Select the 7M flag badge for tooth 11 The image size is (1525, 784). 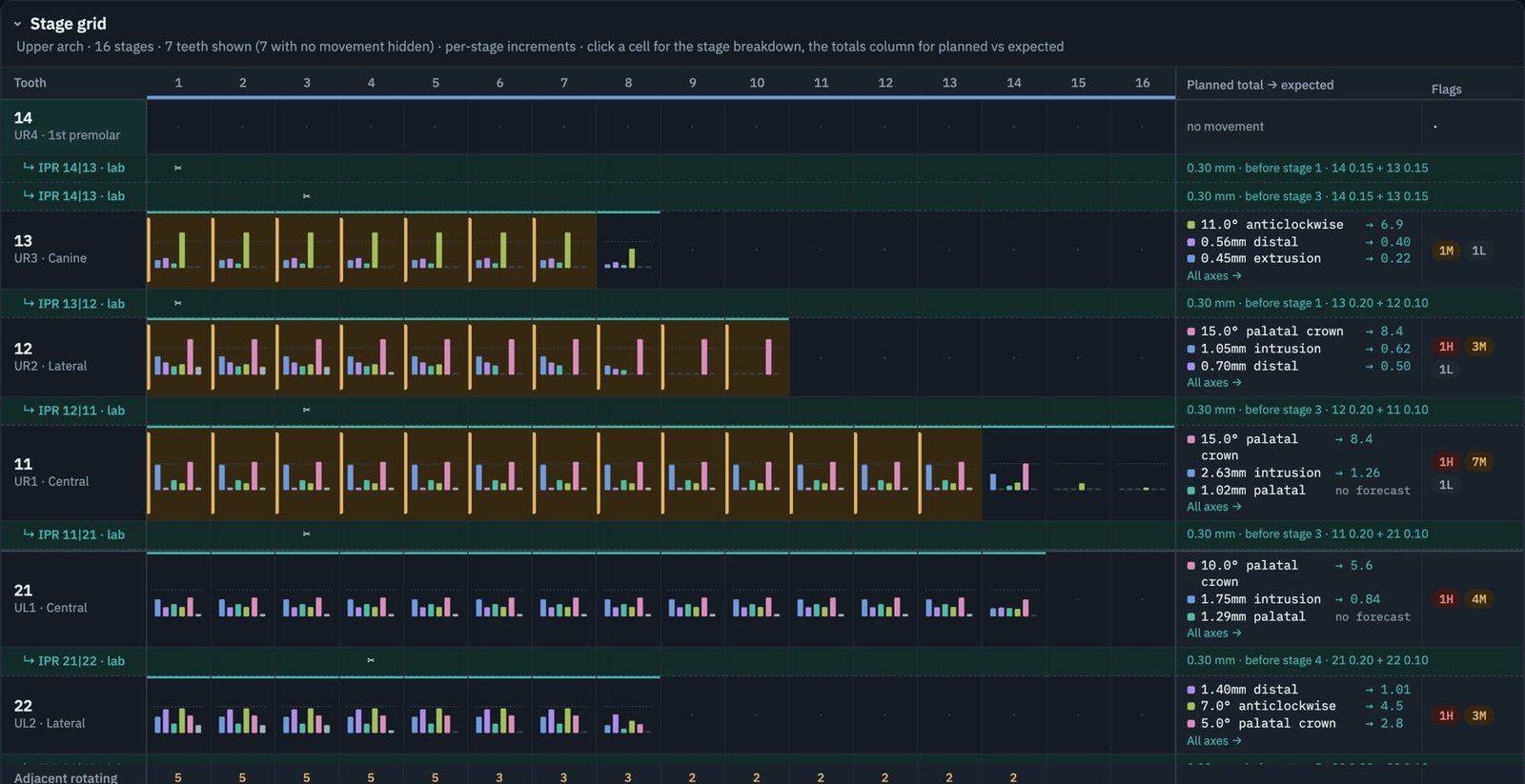pos(1478,462)
